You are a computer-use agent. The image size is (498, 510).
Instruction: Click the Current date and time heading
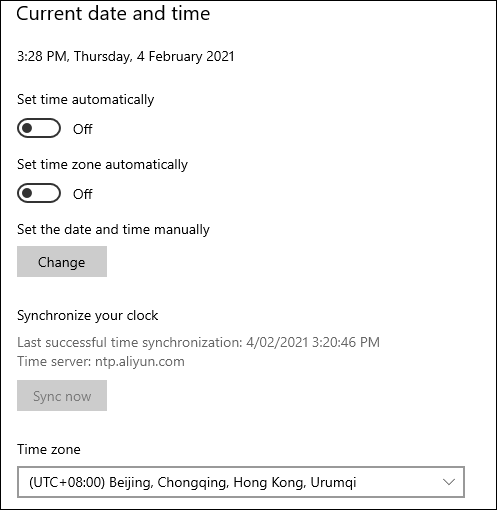(x=113, y=14)
